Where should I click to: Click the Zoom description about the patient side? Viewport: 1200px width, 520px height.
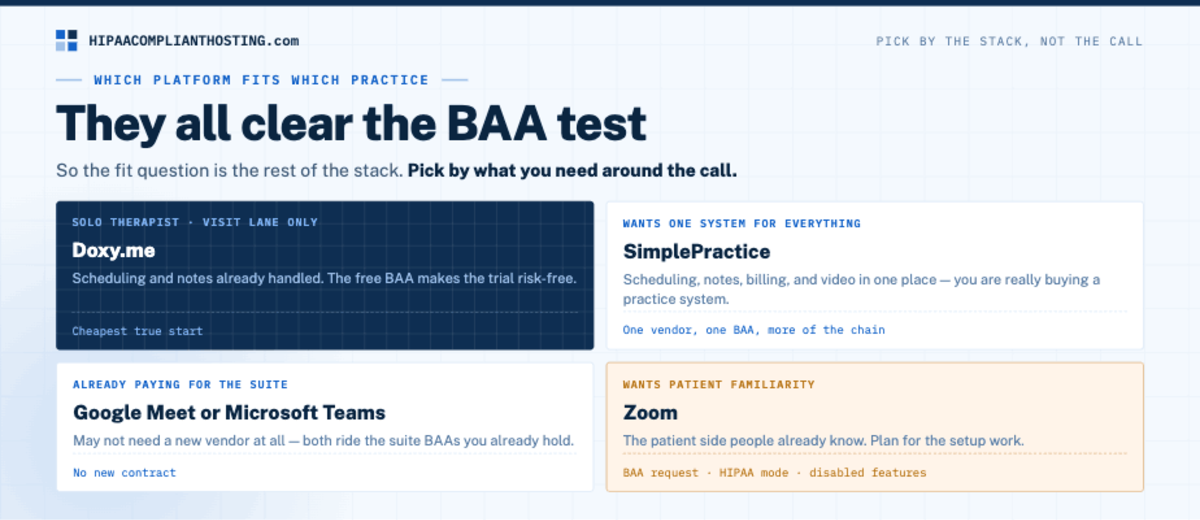click(x=823, y=440)
